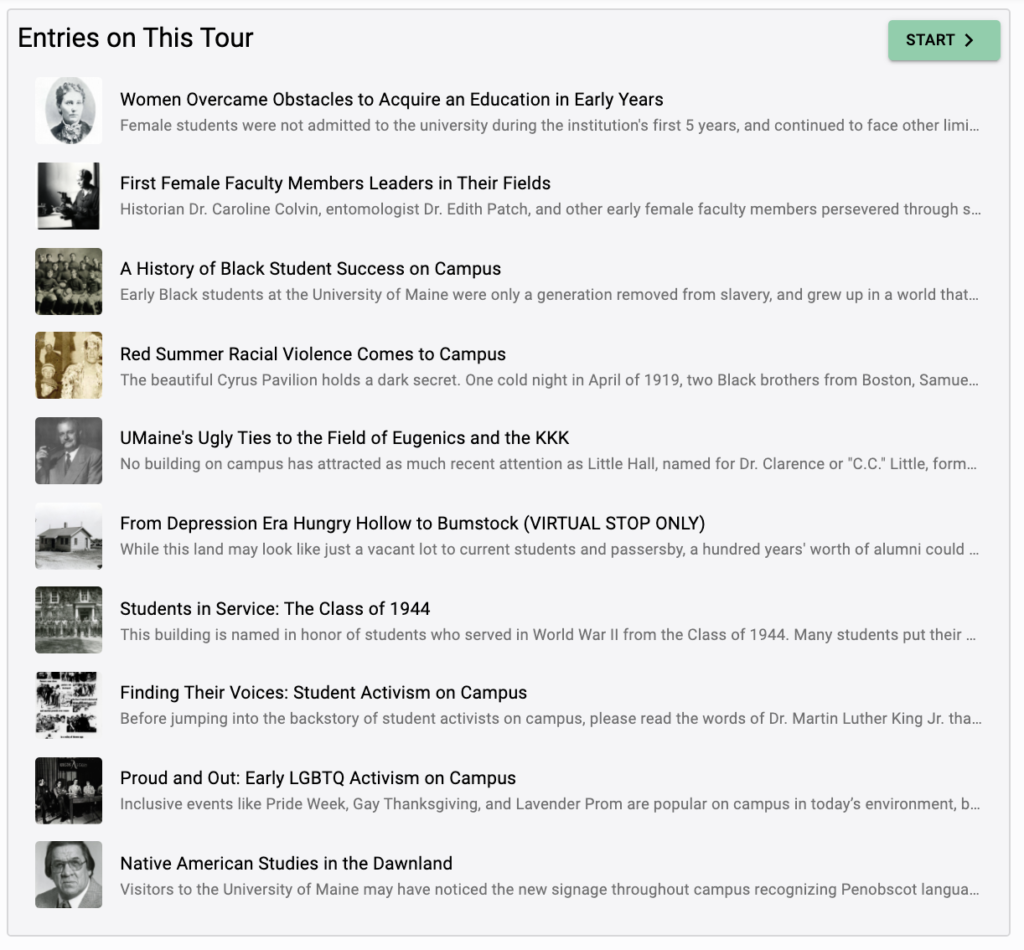Click the chevron arrow inside START button

click(969, 40)
